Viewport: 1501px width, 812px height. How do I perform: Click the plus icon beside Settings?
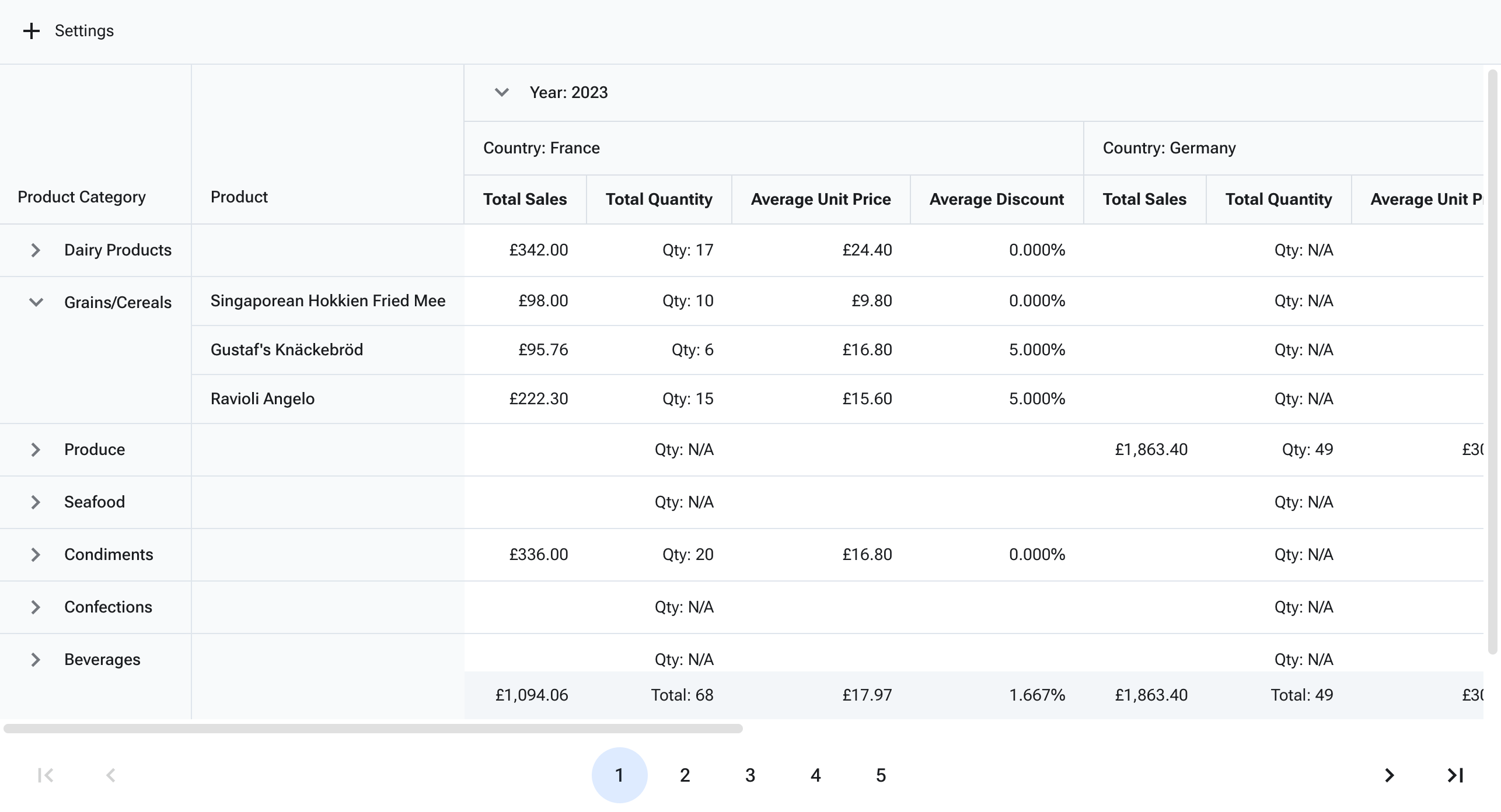pyautogui.click(x=31, y=31)
